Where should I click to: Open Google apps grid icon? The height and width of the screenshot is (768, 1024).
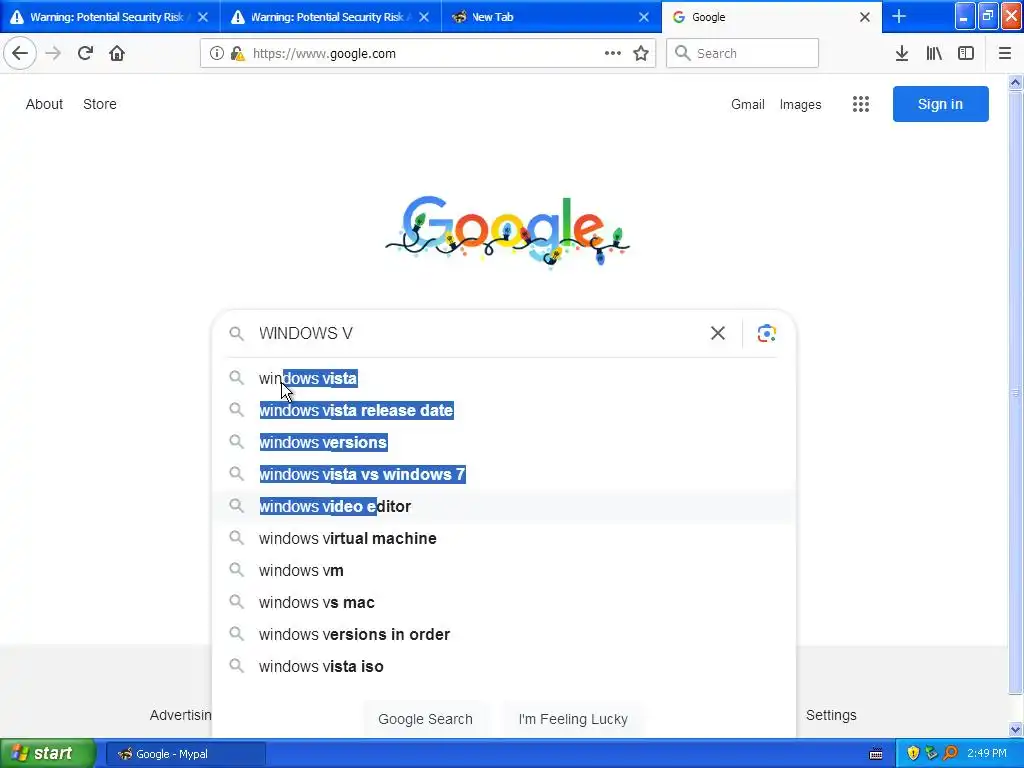861,104
